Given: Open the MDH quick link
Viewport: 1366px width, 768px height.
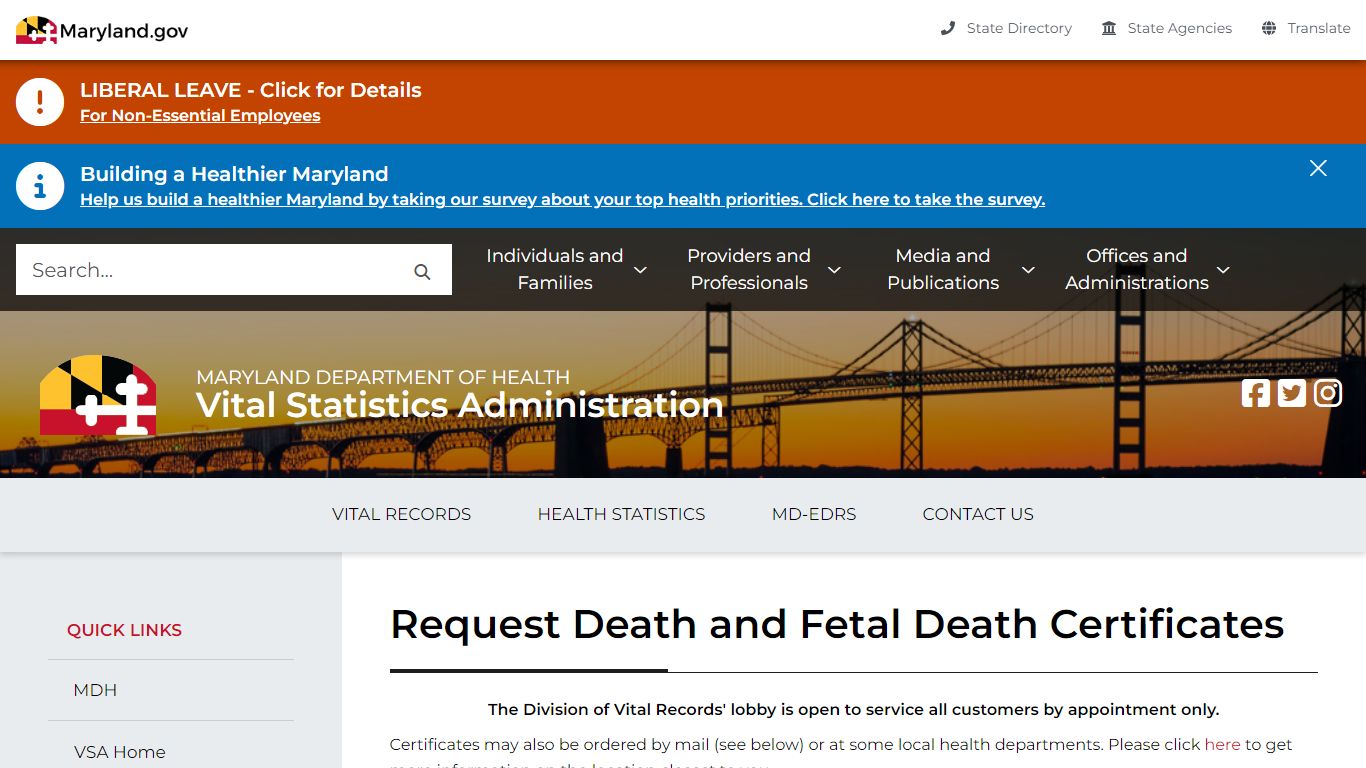Looking at the screenshot, I should 95,690.
